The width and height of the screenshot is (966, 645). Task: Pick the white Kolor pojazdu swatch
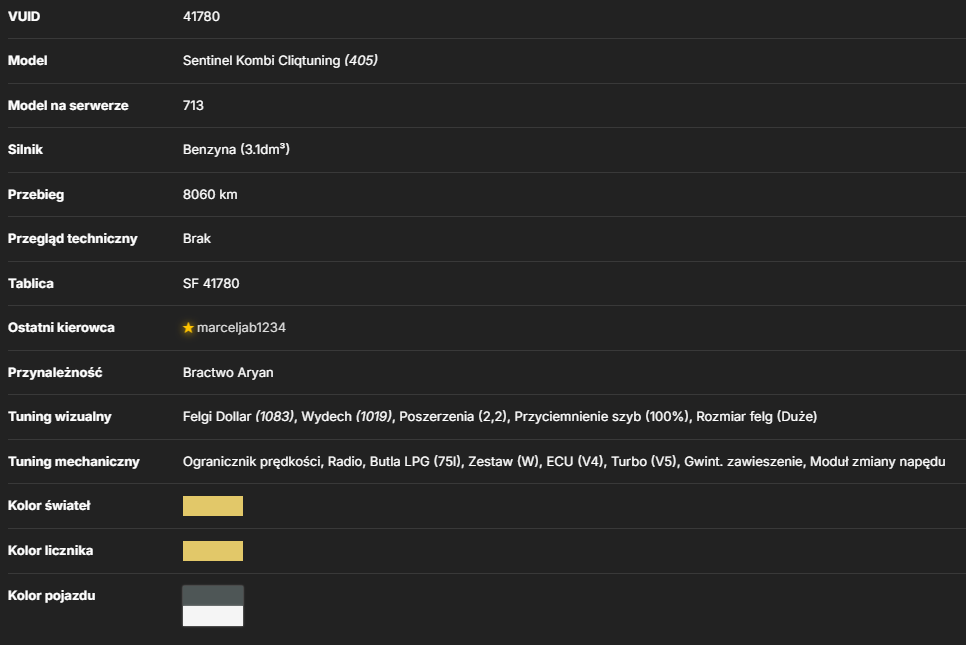213,616
